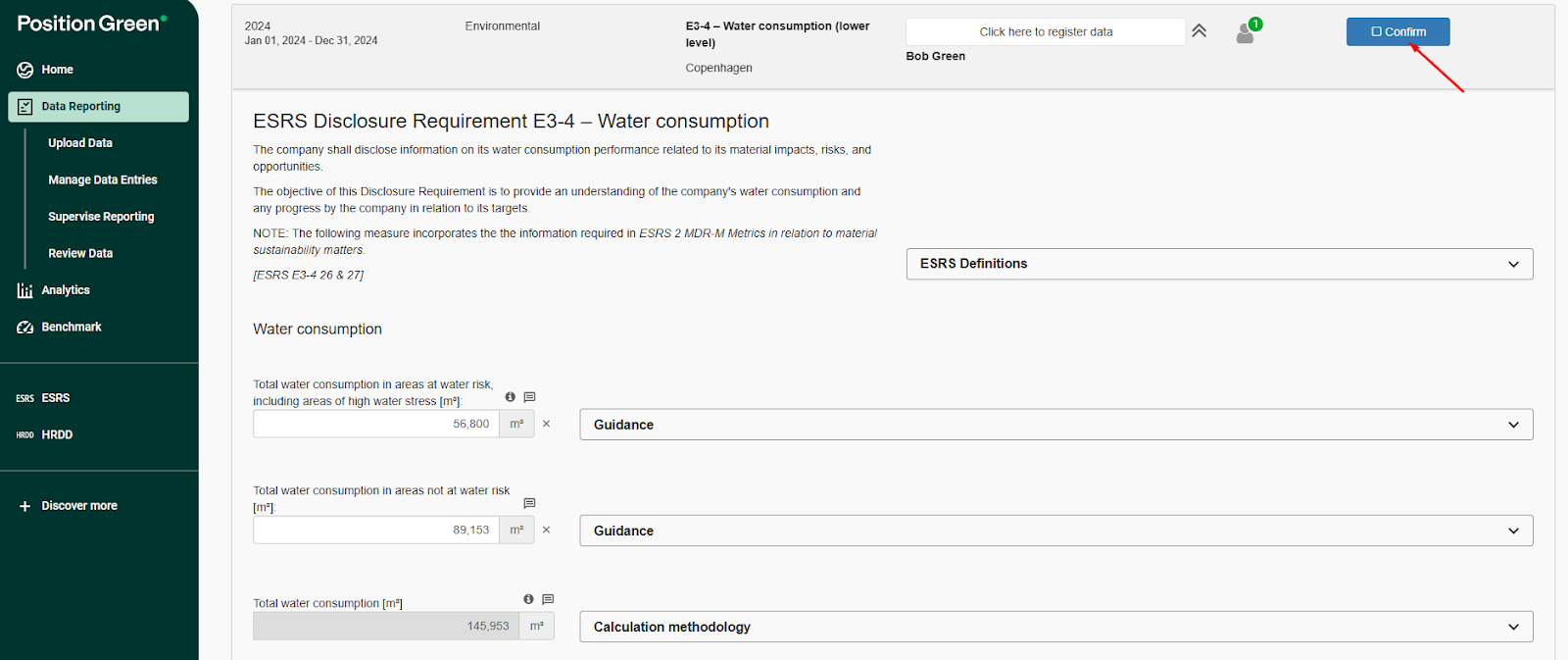The width and height of the screenshot is (1568, 660).
Task: Expand the Calculation methodology panel
Action: [x=1055, y=627]
